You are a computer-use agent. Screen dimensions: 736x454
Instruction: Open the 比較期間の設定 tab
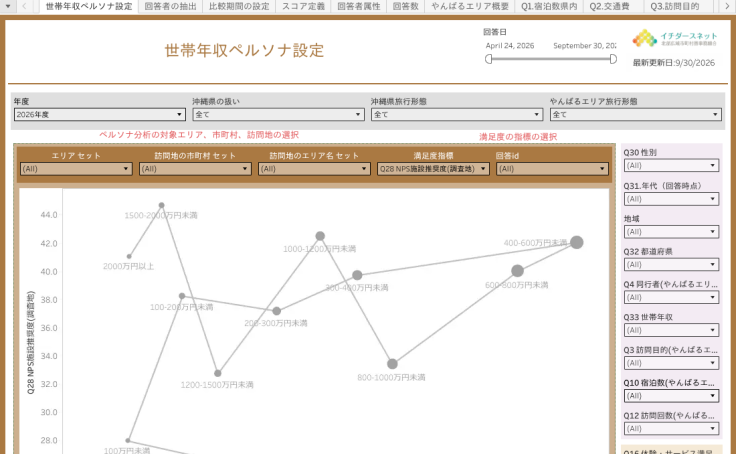[x=239, y=6]
